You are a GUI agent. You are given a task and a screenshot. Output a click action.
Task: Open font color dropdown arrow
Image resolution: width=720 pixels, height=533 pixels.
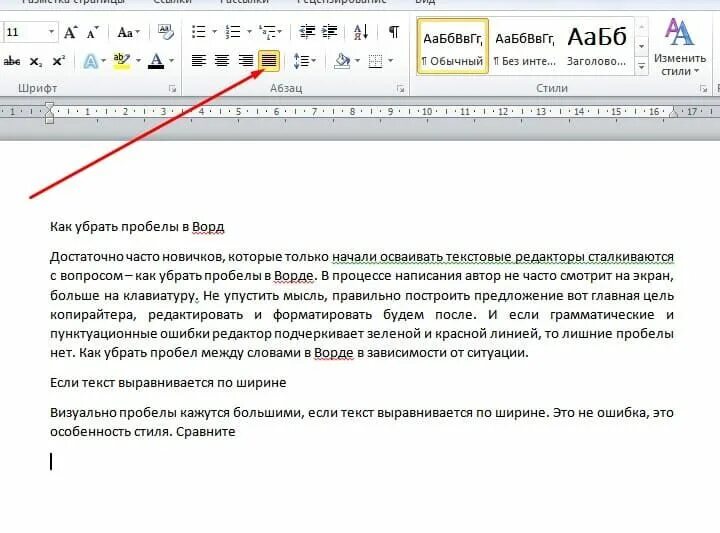(x=172, y=61)
